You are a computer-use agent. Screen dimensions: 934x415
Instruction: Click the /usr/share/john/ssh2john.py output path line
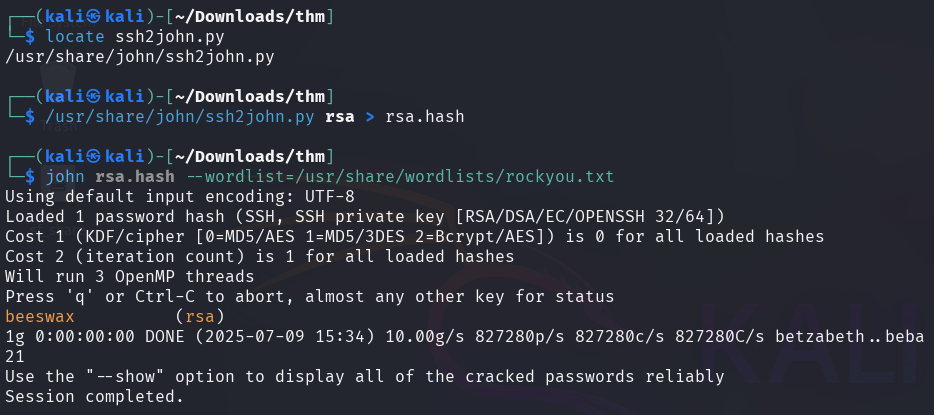(139, 57)
